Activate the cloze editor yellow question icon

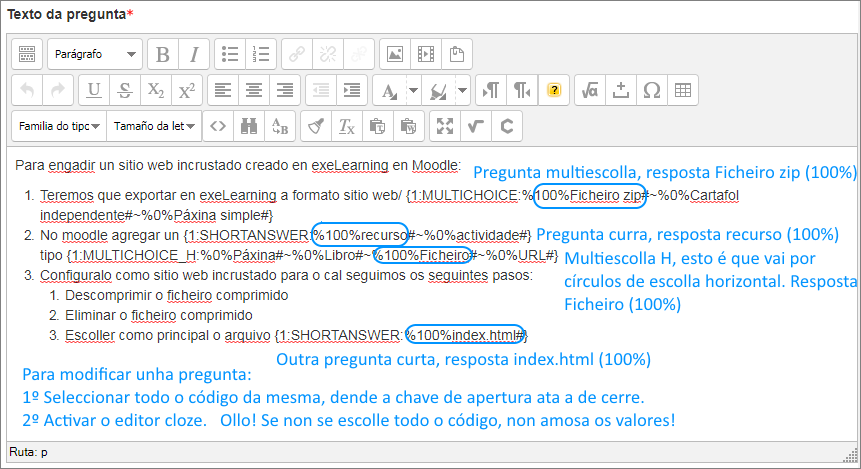click(x=554, y=90)
